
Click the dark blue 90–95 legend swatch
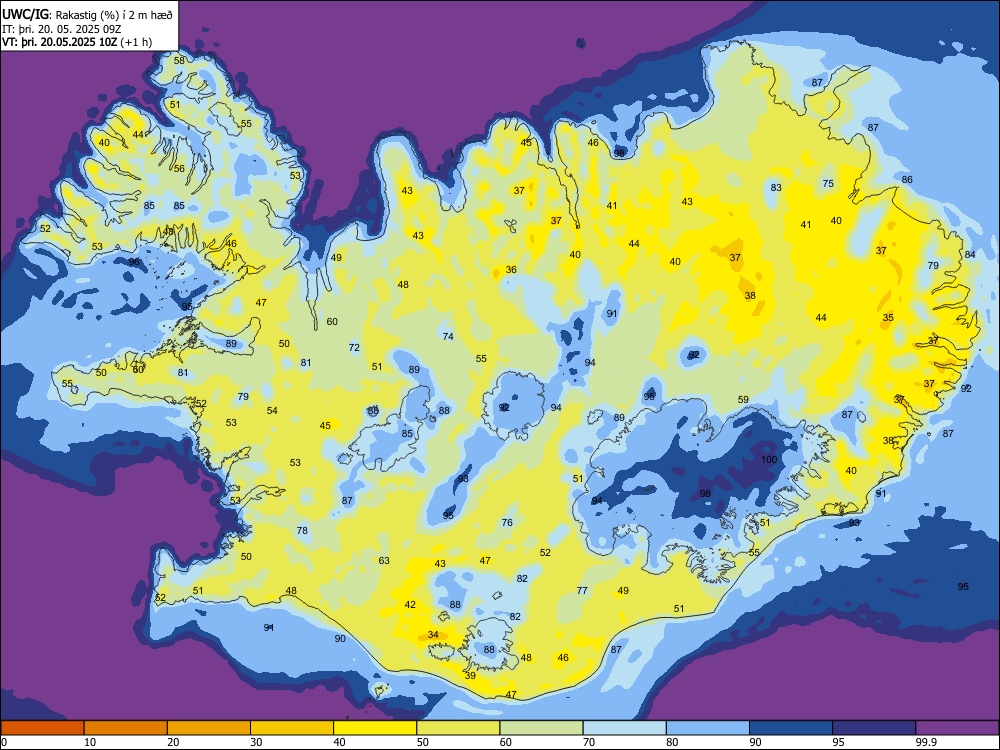coord(791,728)
